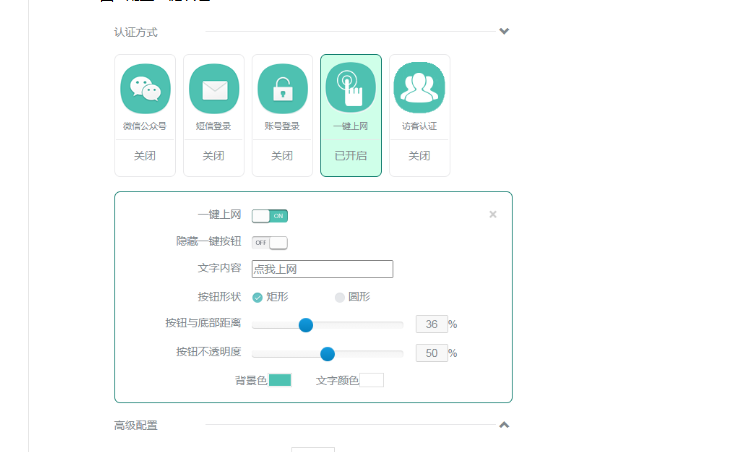Click 已开启 status under 一键上网

click(350, 156)
